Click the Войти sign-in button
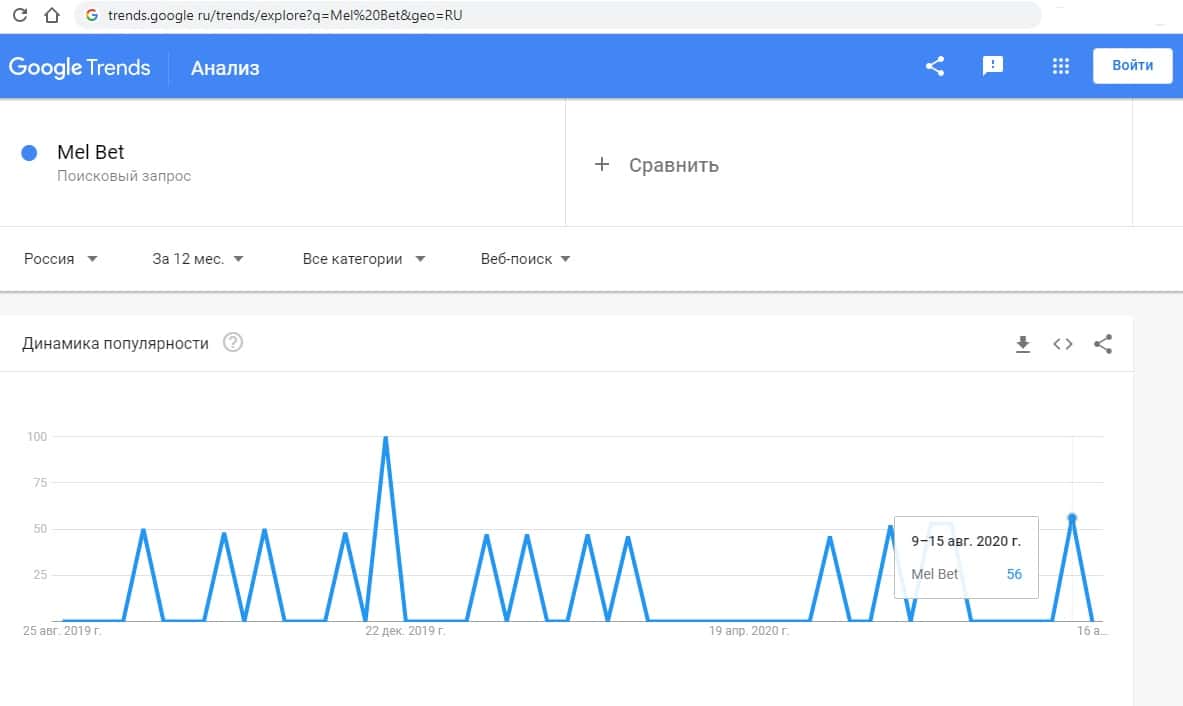Viewport: 1183px width, 706px height. (x=1132, y=66)
